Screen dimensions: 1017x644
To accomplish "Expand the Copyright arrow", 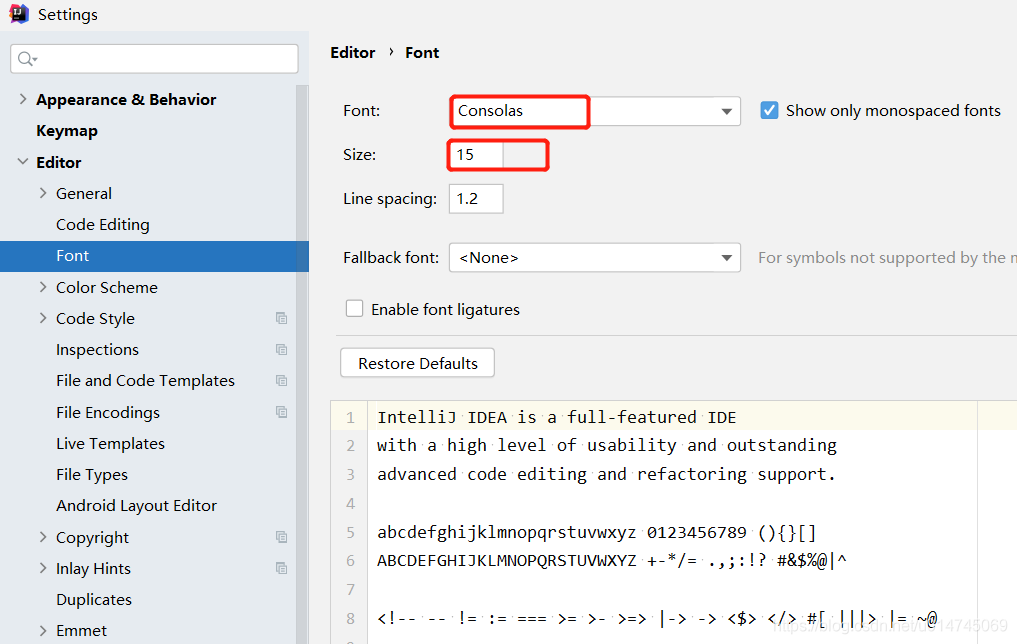I will 43,537.
